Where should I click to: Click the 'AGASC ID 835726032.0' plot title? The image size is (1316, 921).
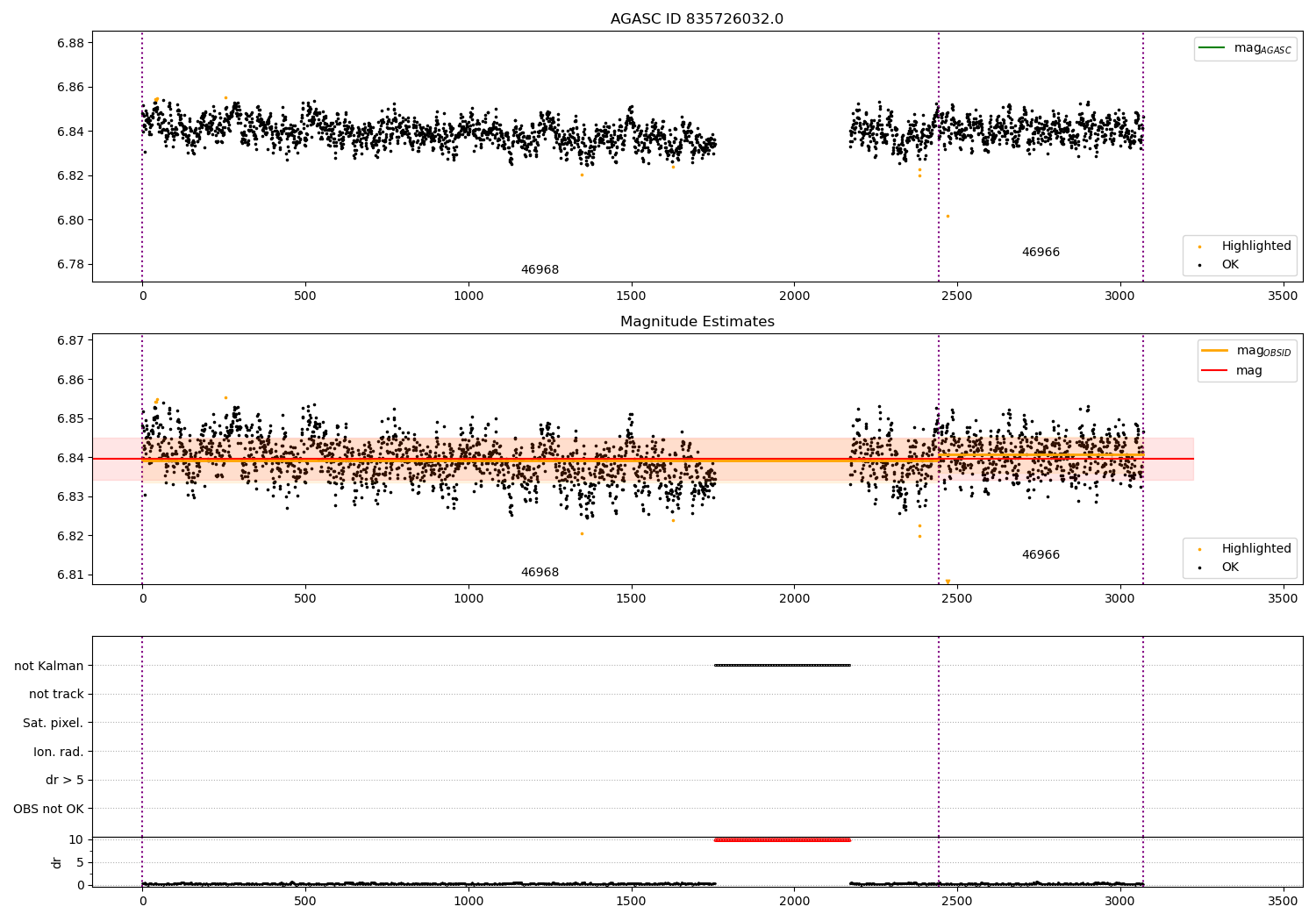tap(697, 19)
